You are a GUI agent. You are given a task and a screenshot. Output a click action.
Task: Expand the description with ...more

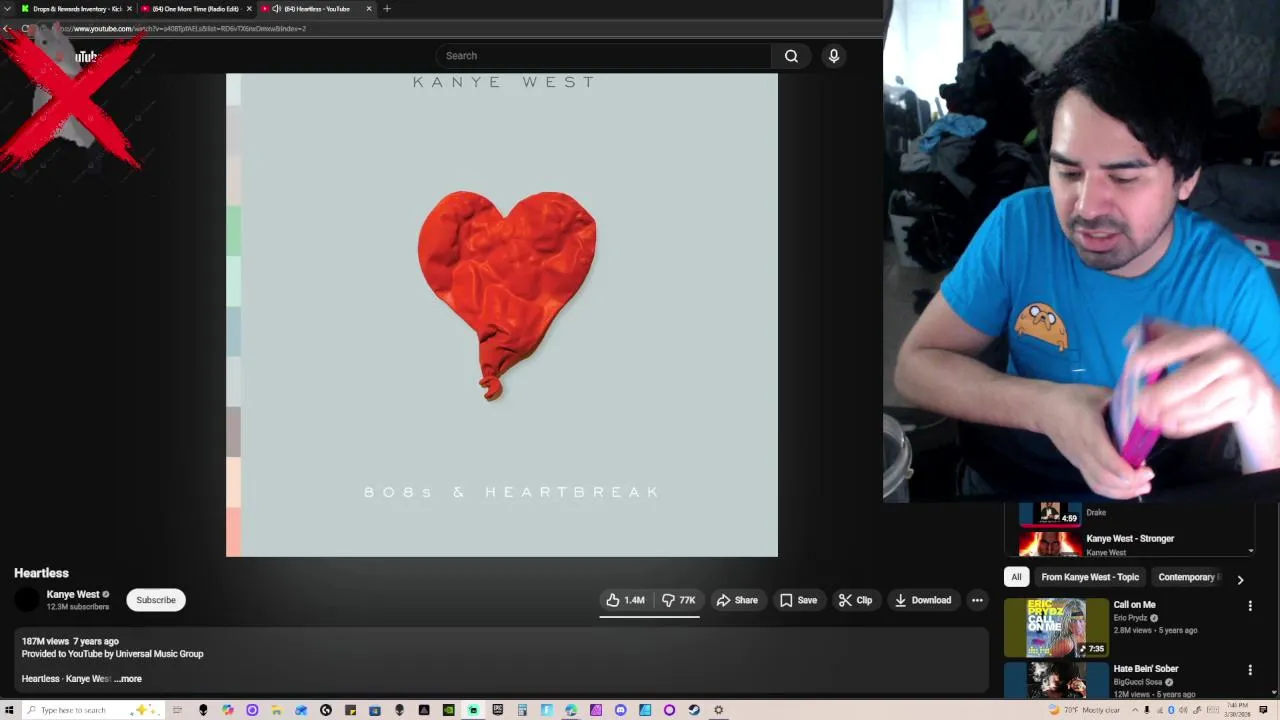pyautogui.click(x=128, y=679)
